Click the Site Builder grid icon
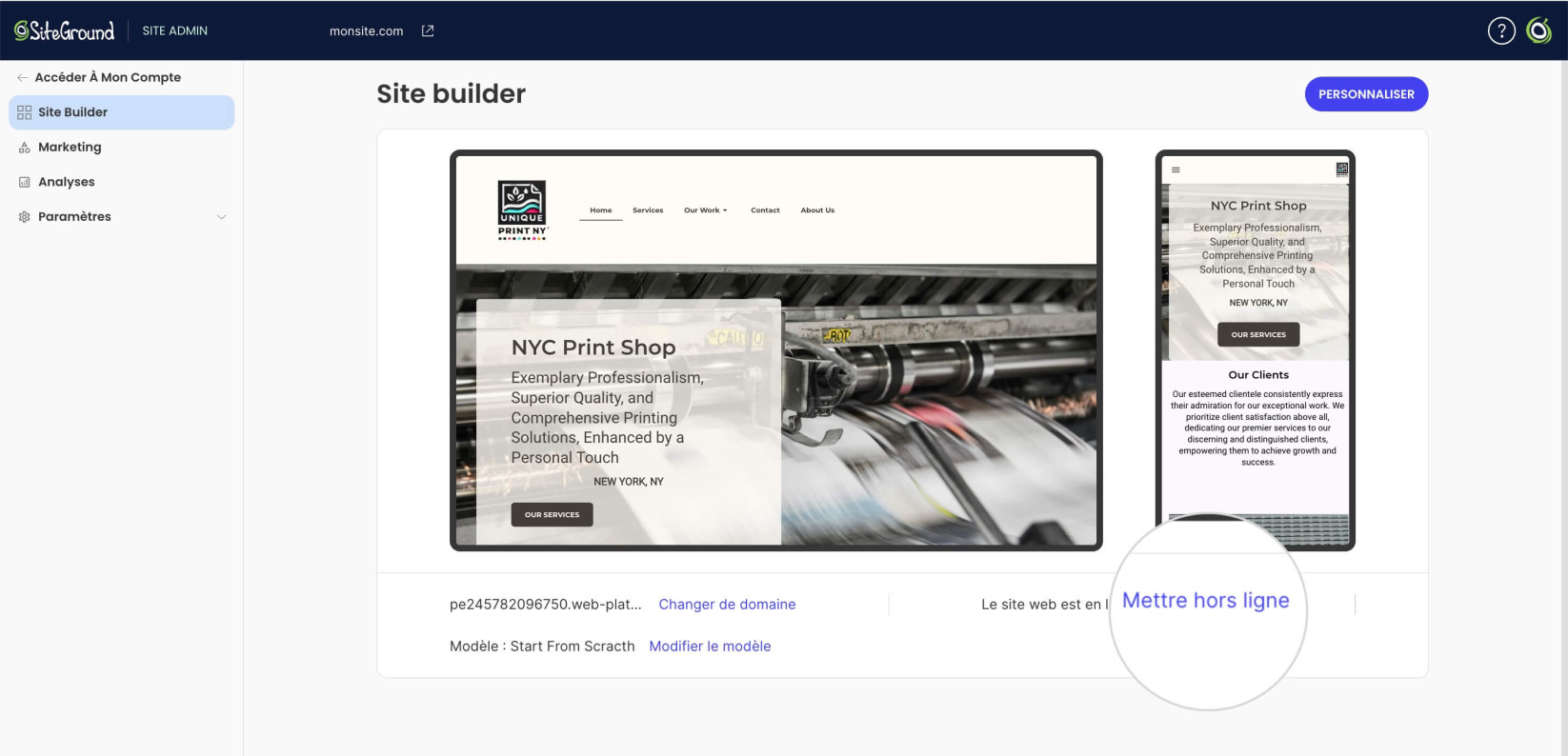 pyautogui.click(x=25, y=112)
